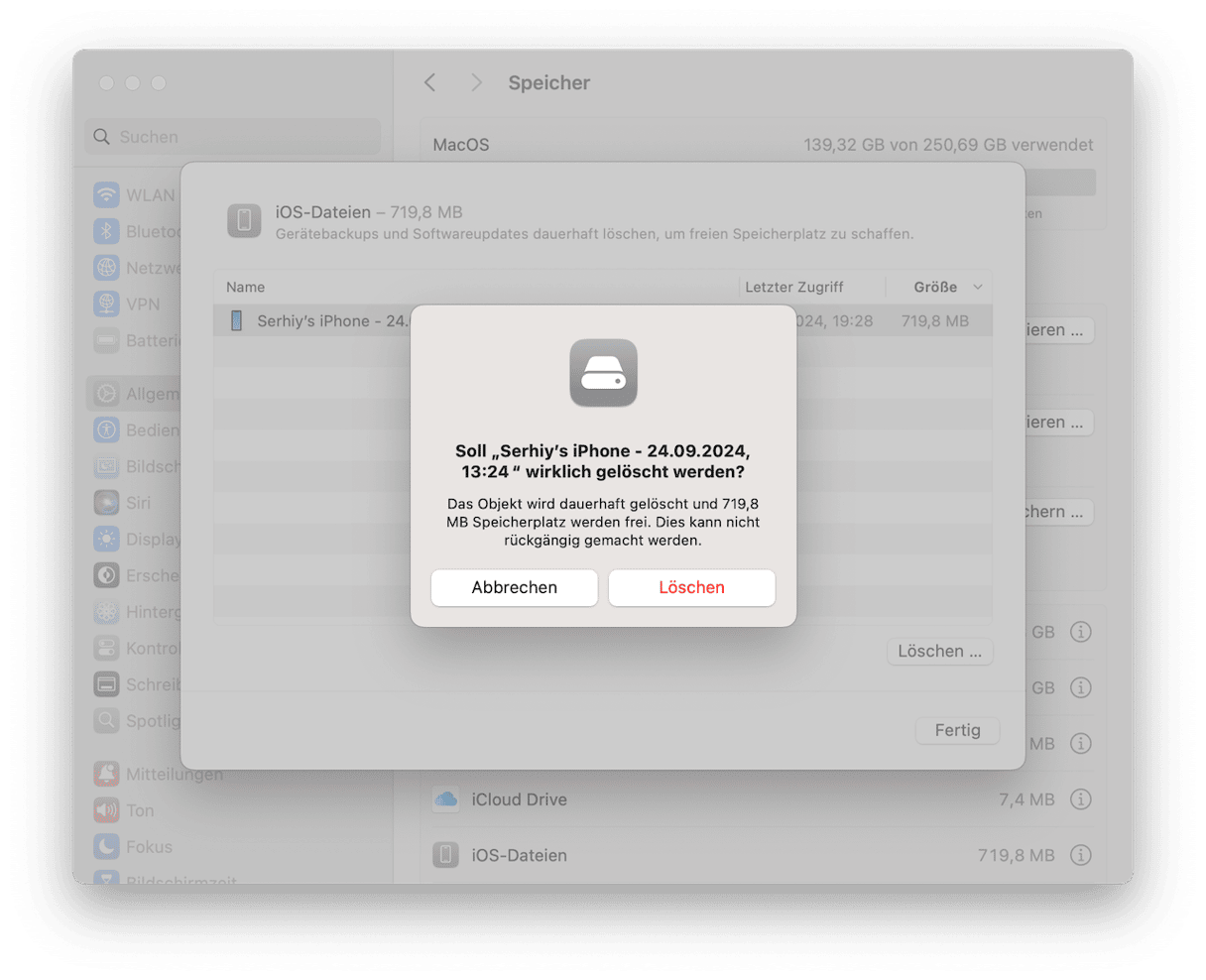Open Allgemein in the sidebar
This screenshot has height=980, width=1206.
point(136,394)
